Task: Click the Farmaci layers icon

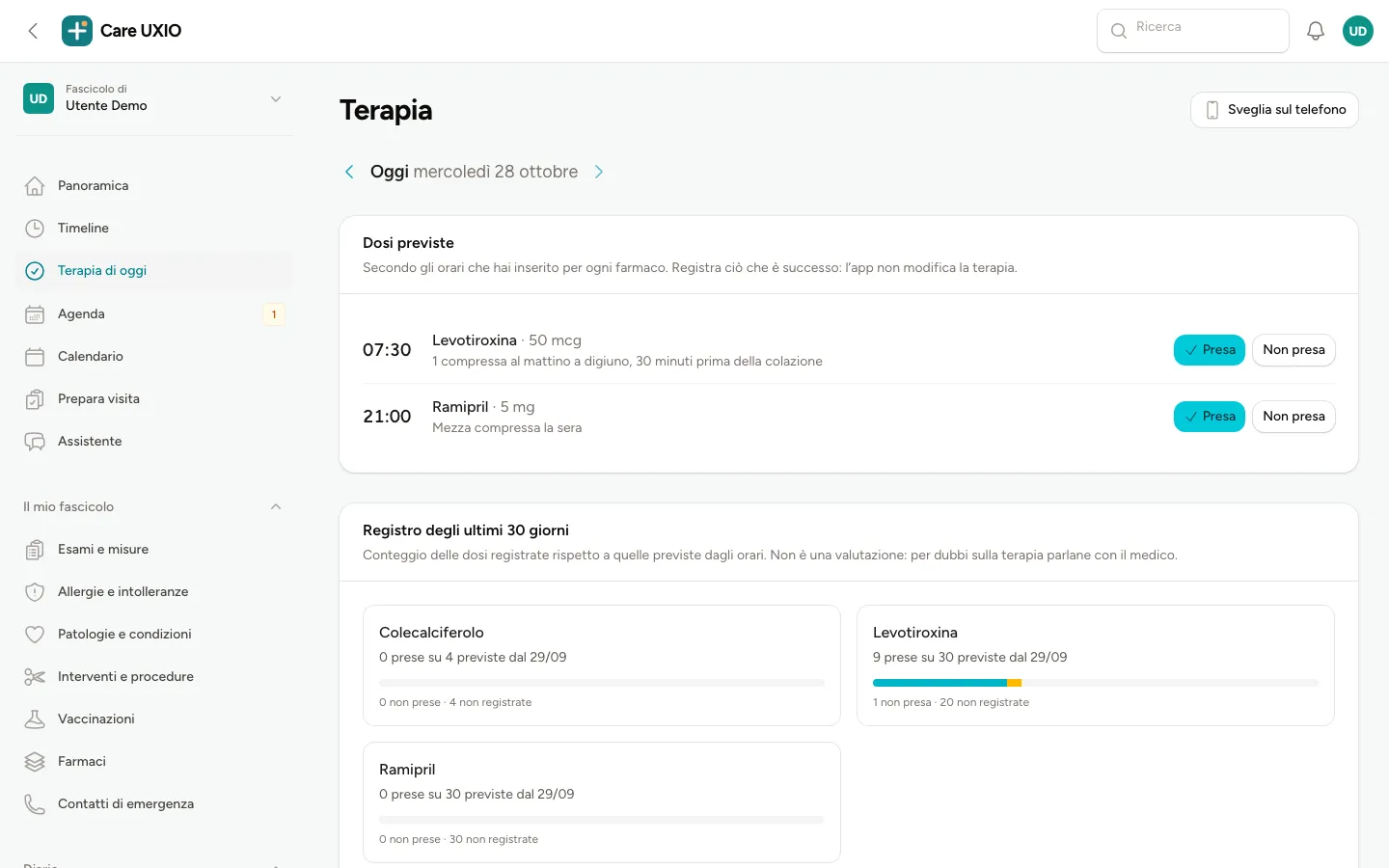Action: (x=35, y=762)
